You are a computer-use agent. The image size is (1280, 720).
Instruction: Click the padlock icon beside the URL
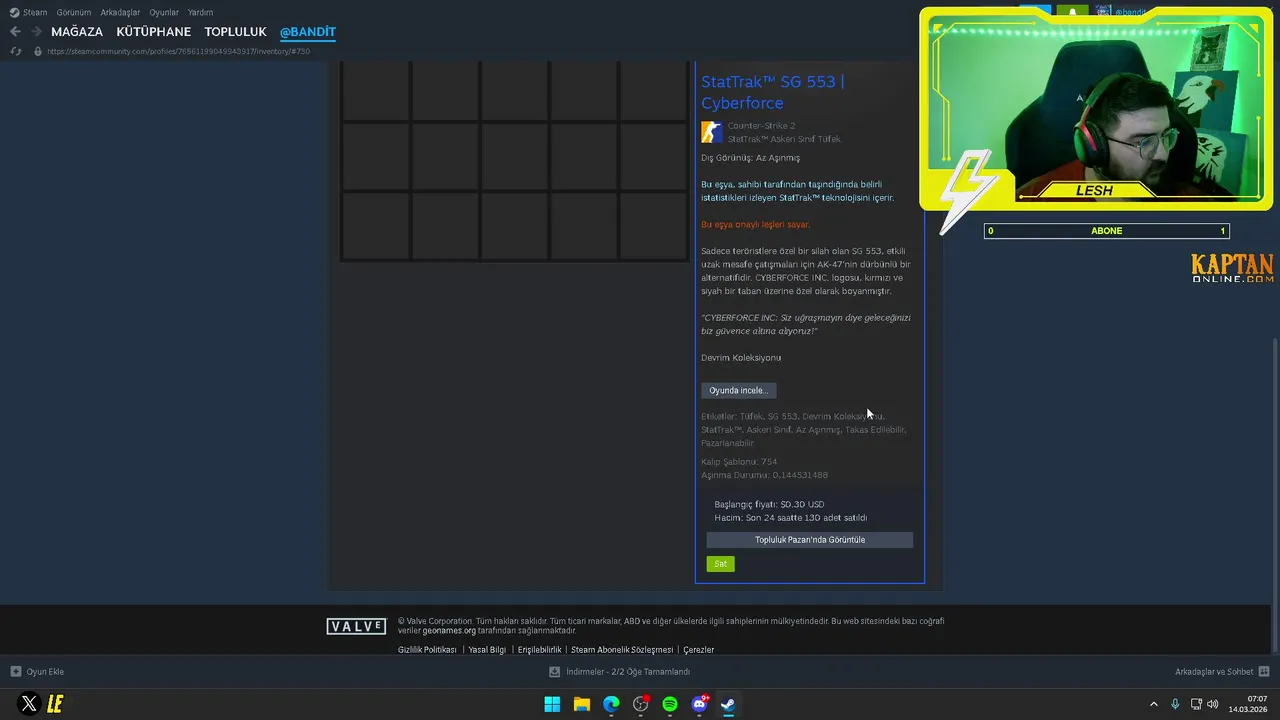(38, 51)
